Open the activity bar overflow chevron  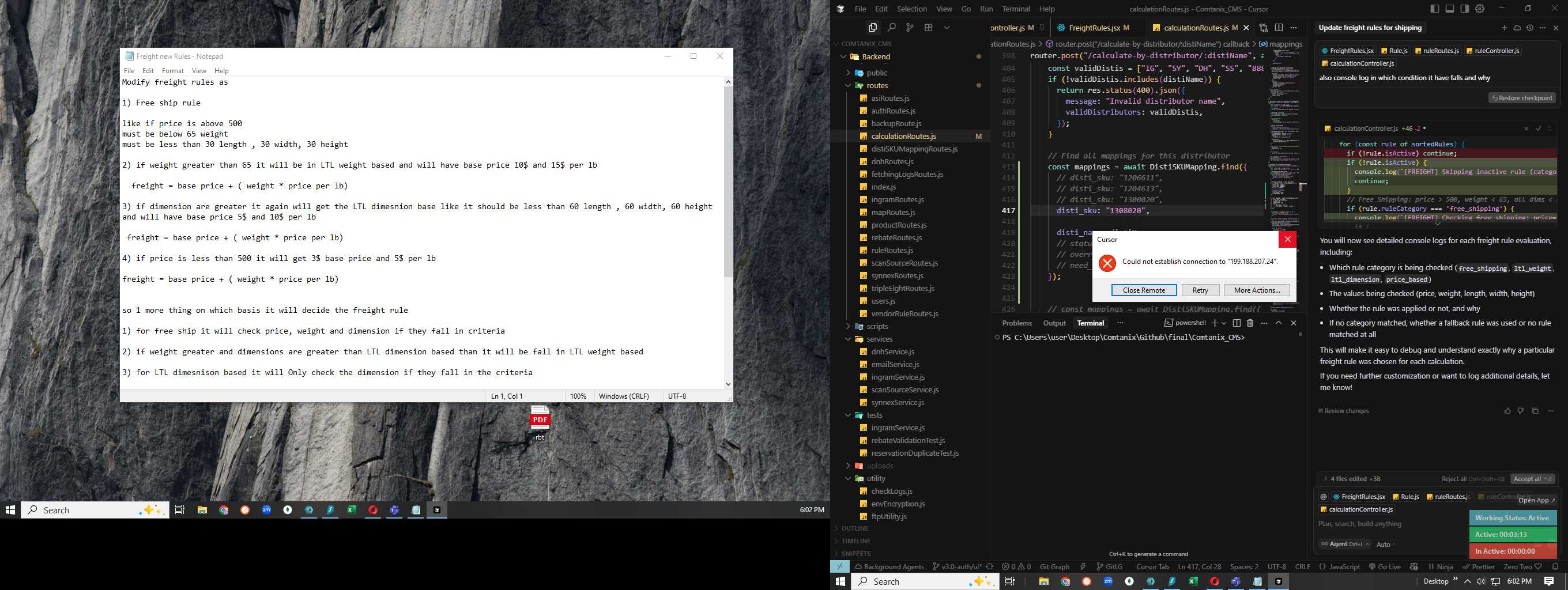[947, 28]
